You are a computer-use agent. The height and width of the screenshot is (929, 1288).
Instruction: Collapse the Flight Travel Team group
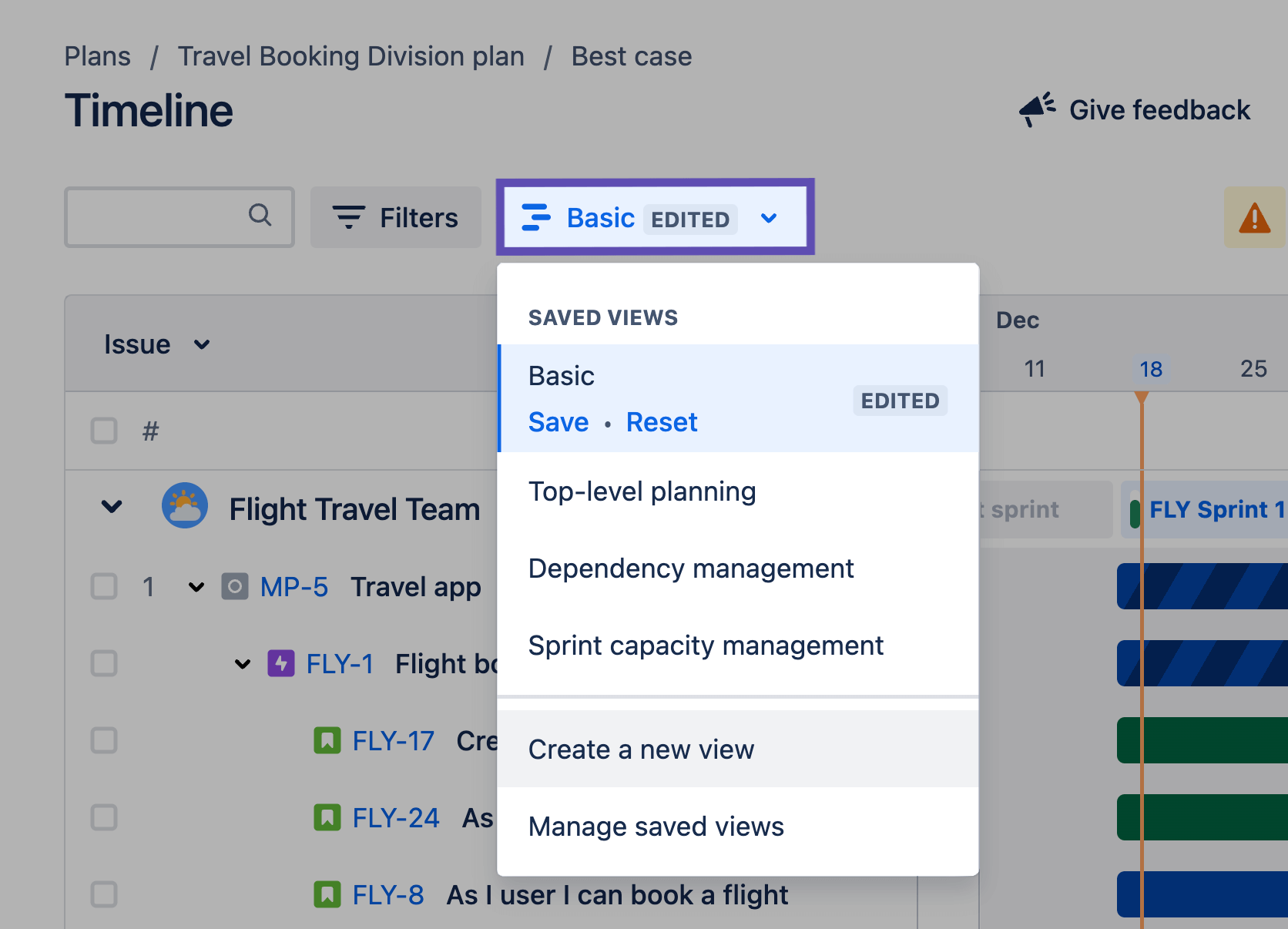point(111,506)
